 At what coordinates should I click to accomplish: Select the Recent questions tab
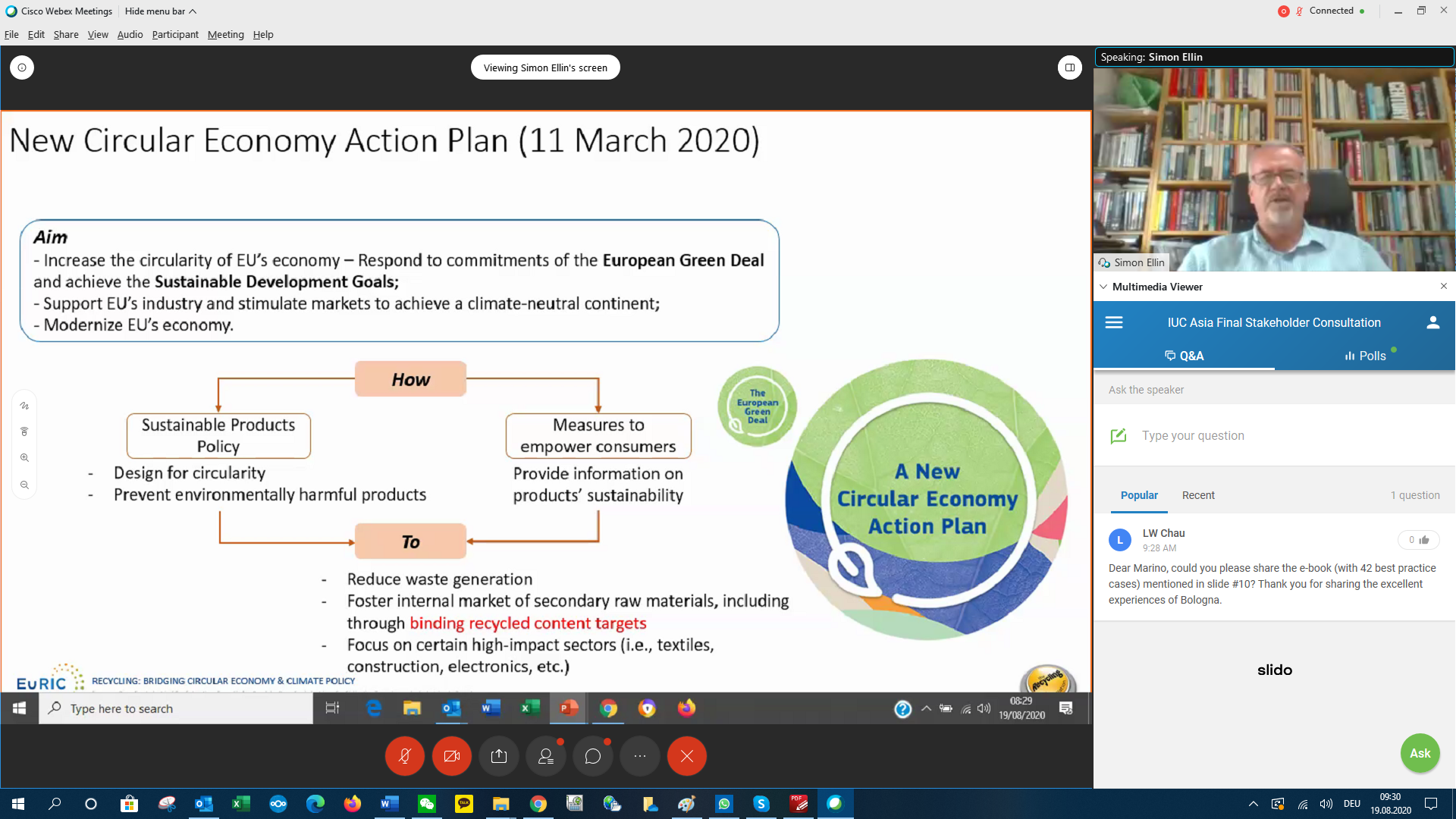point(1198,495)
